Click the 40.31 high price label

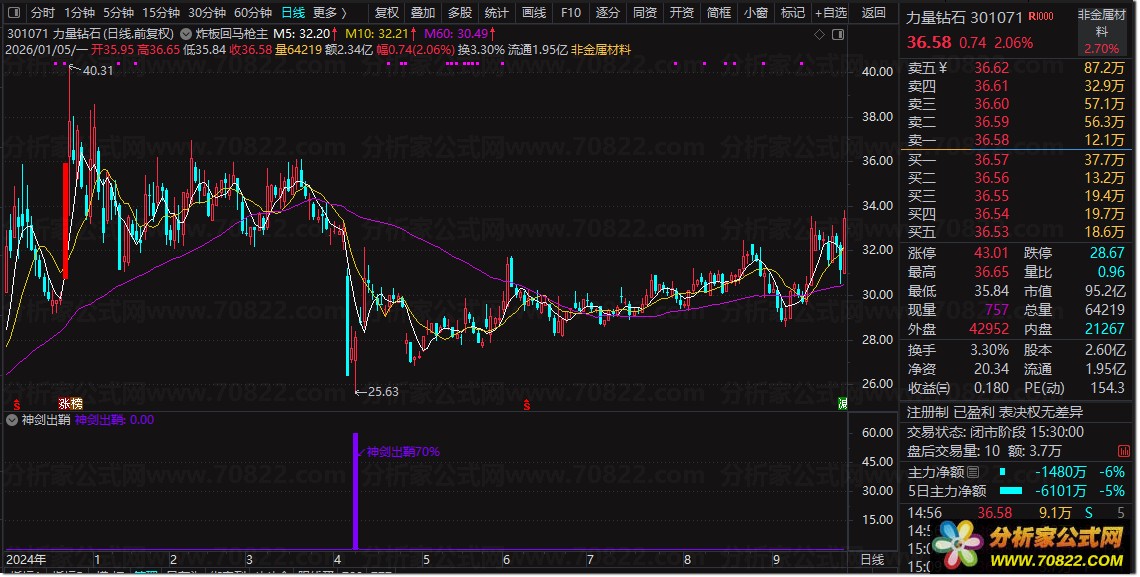tap(98, 70)
